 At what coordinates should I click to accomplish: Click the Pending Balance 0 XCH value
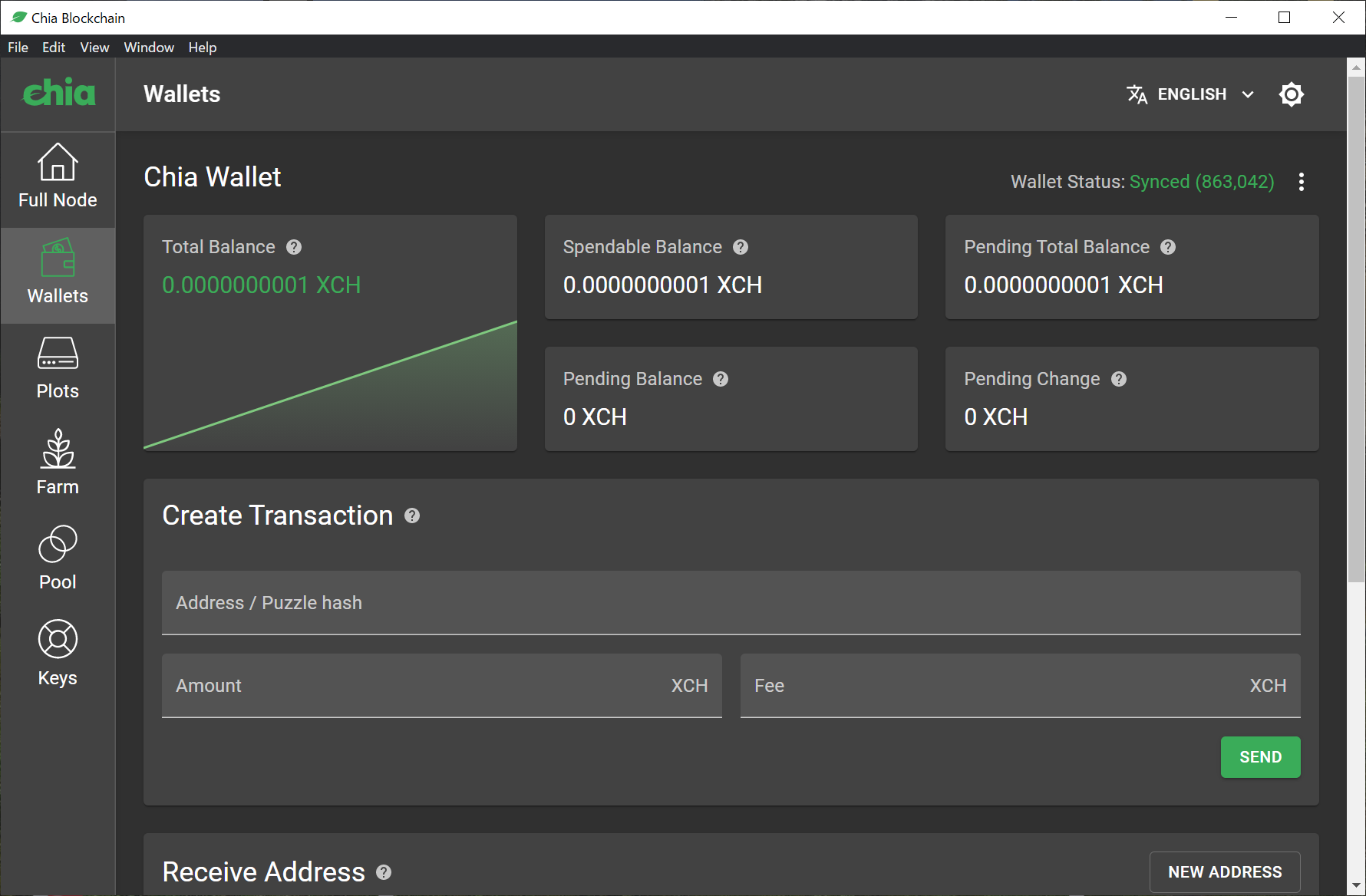pyautogui.click(x=596, y=417)
